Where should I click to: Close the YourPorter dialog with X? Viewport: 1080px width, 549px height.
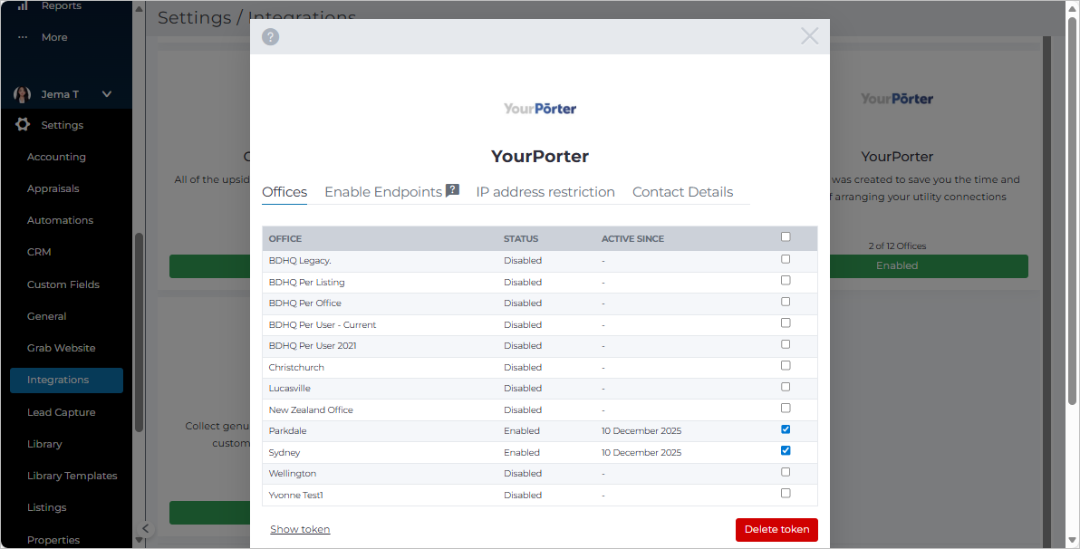point(809,36)
